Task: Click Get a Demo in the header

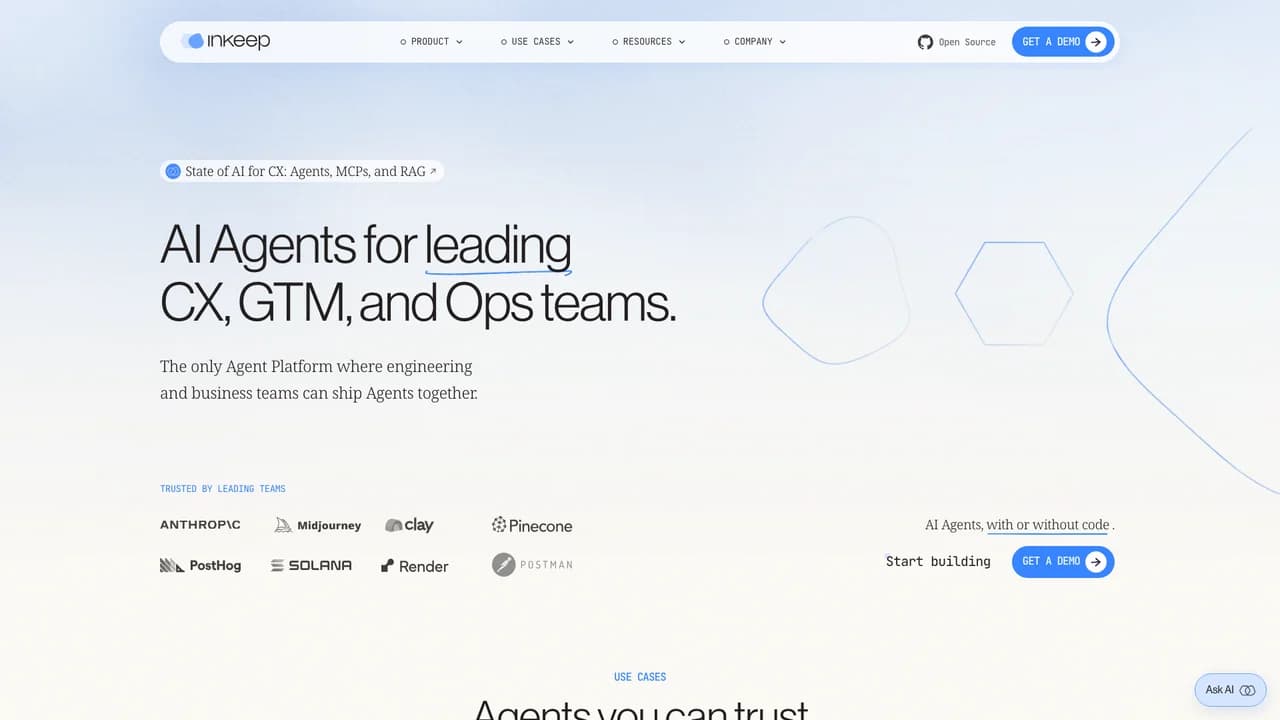Action: click(1063, 42)
